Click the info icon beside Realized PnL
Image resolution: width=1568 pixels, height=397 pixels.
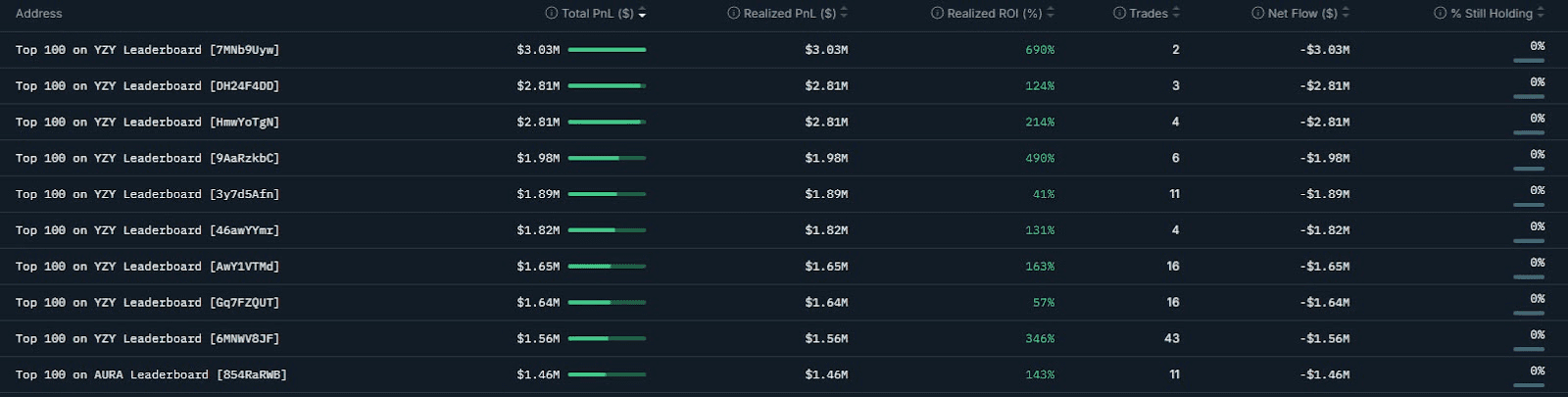(x=734, y=14)
